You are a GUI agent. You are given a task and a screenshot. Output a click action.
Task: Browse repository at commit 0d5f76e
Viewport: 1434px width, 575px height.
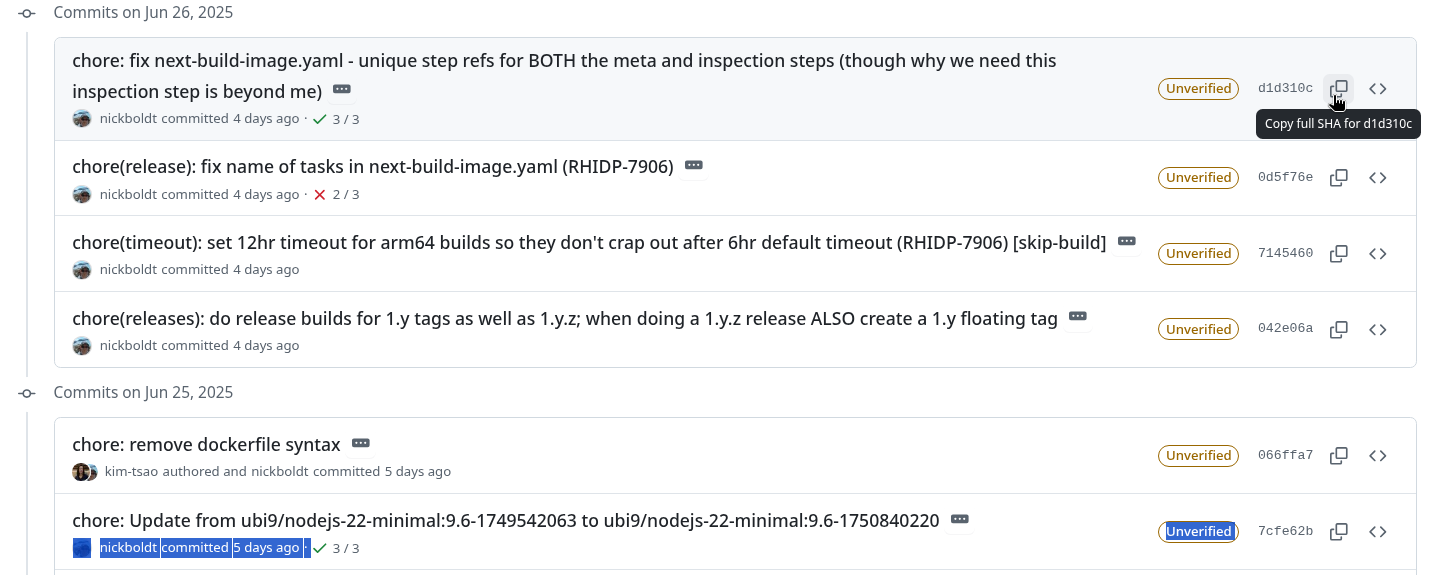coord(1378,178)
